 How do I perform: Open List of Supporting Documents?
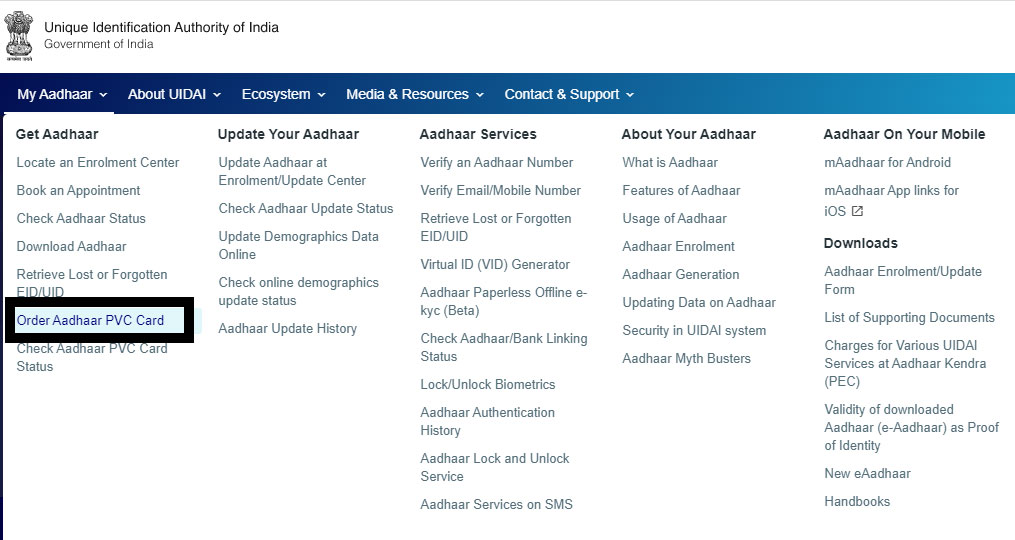pyautogui.click(x=909, y=317)
